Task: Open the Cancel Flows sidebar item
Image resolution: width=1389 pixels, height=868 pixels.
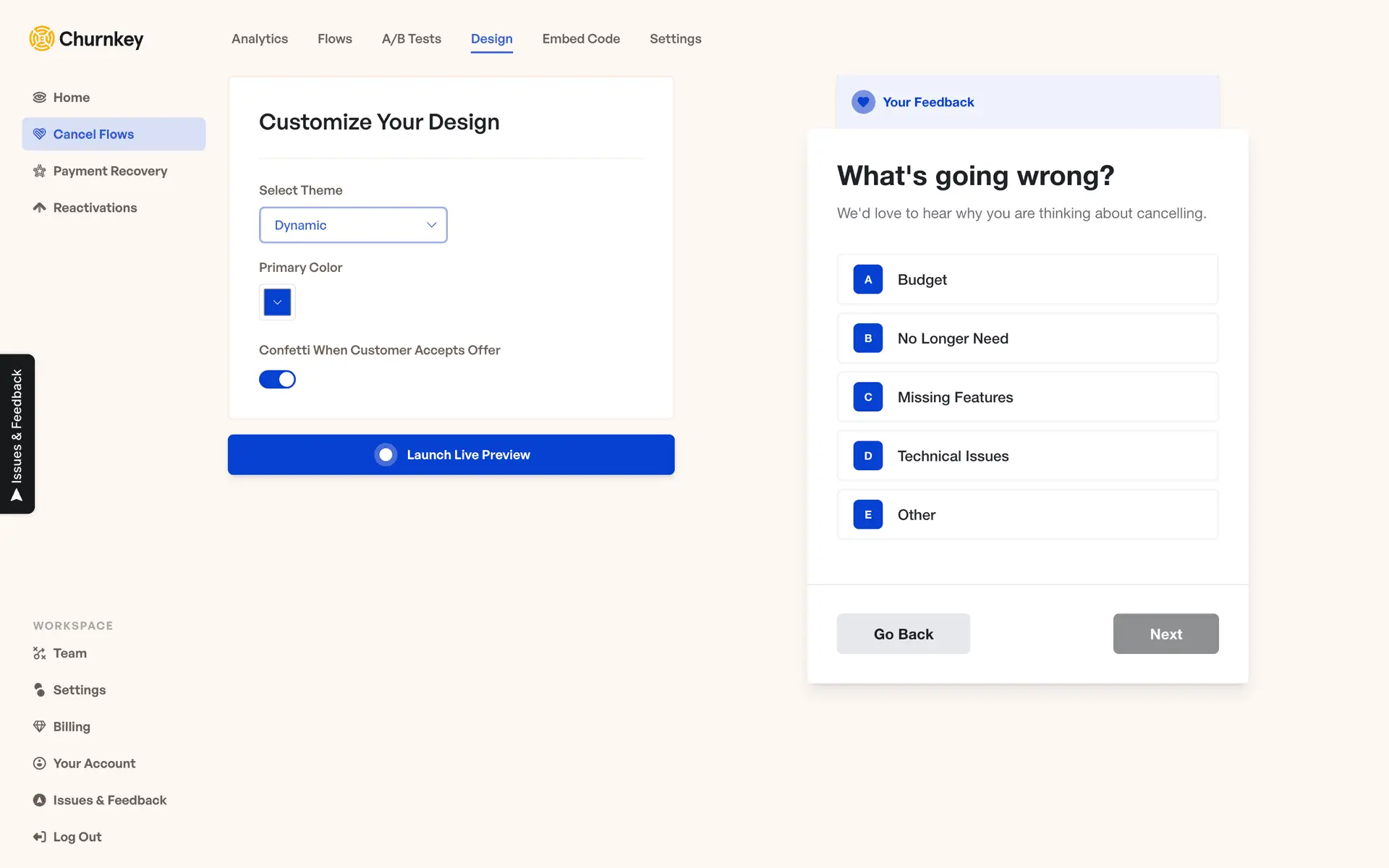Action: coord(114,135)
